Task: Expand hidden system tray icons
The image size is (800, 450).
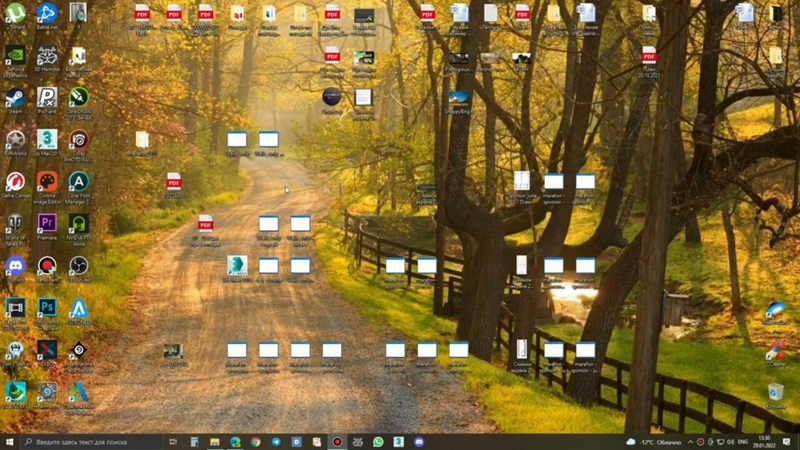Action: pyautogui.click(x=690, y=442)
